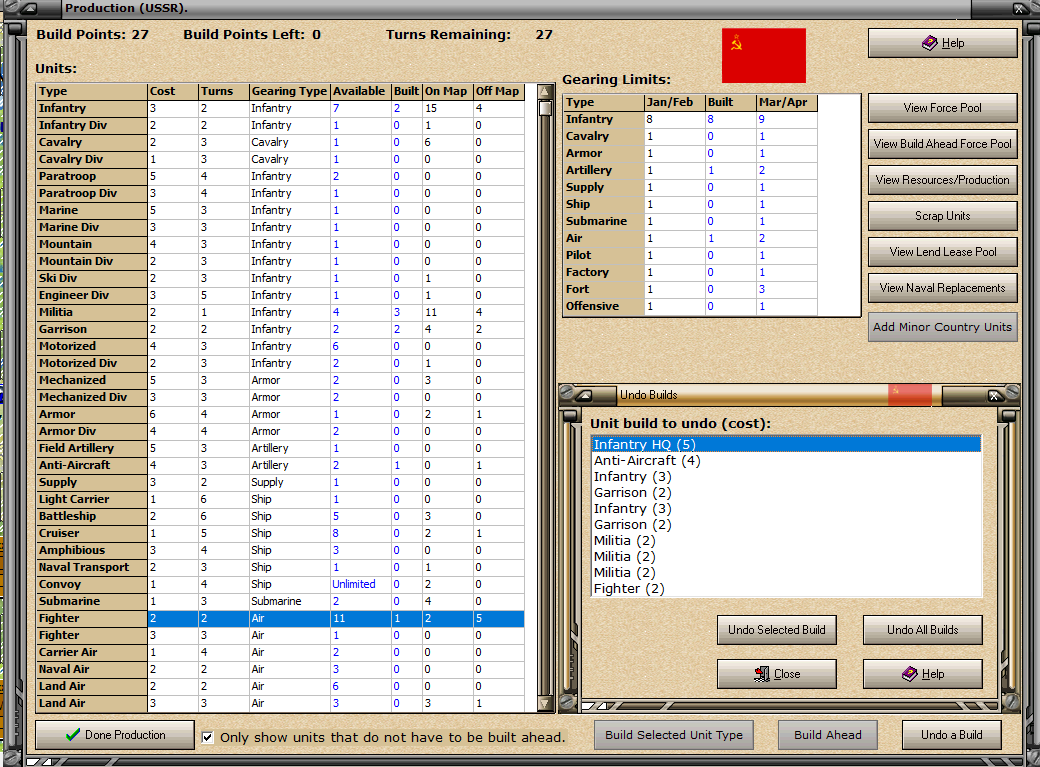
Task: Select the Convoy unit row
Action: point(280,584)
